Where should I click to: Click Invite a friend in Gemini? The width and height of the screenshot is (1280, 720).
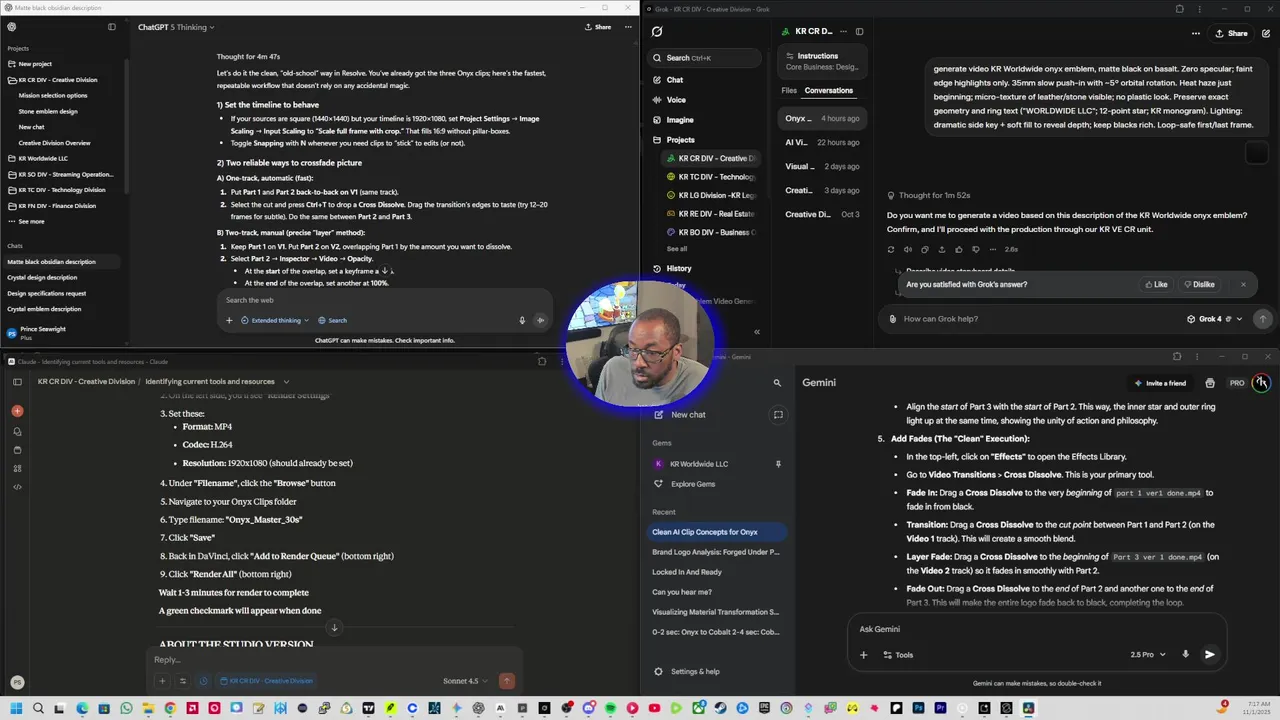[x=1160, y=383]
